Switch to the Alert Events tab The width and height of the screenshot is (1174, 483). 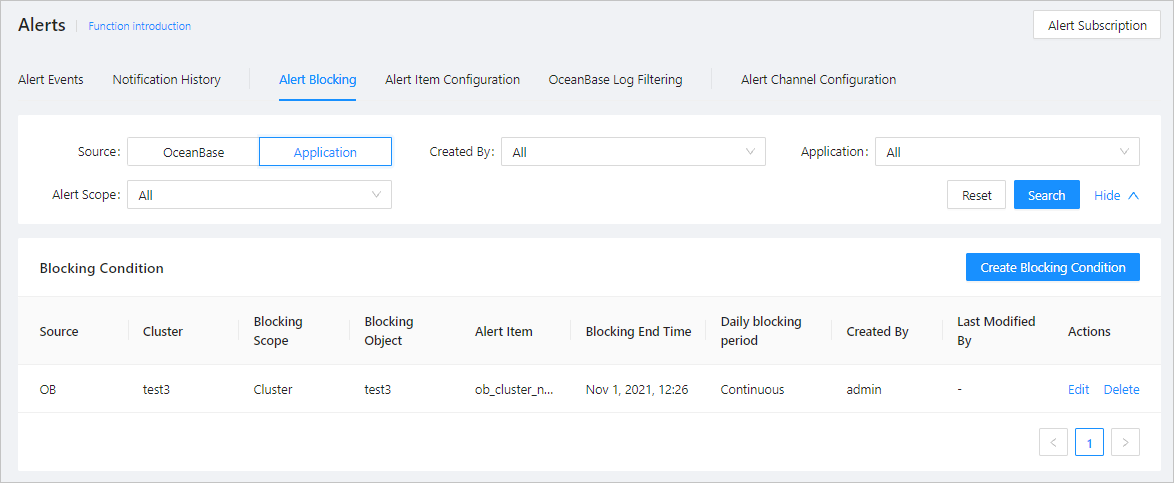coord(51,80)
